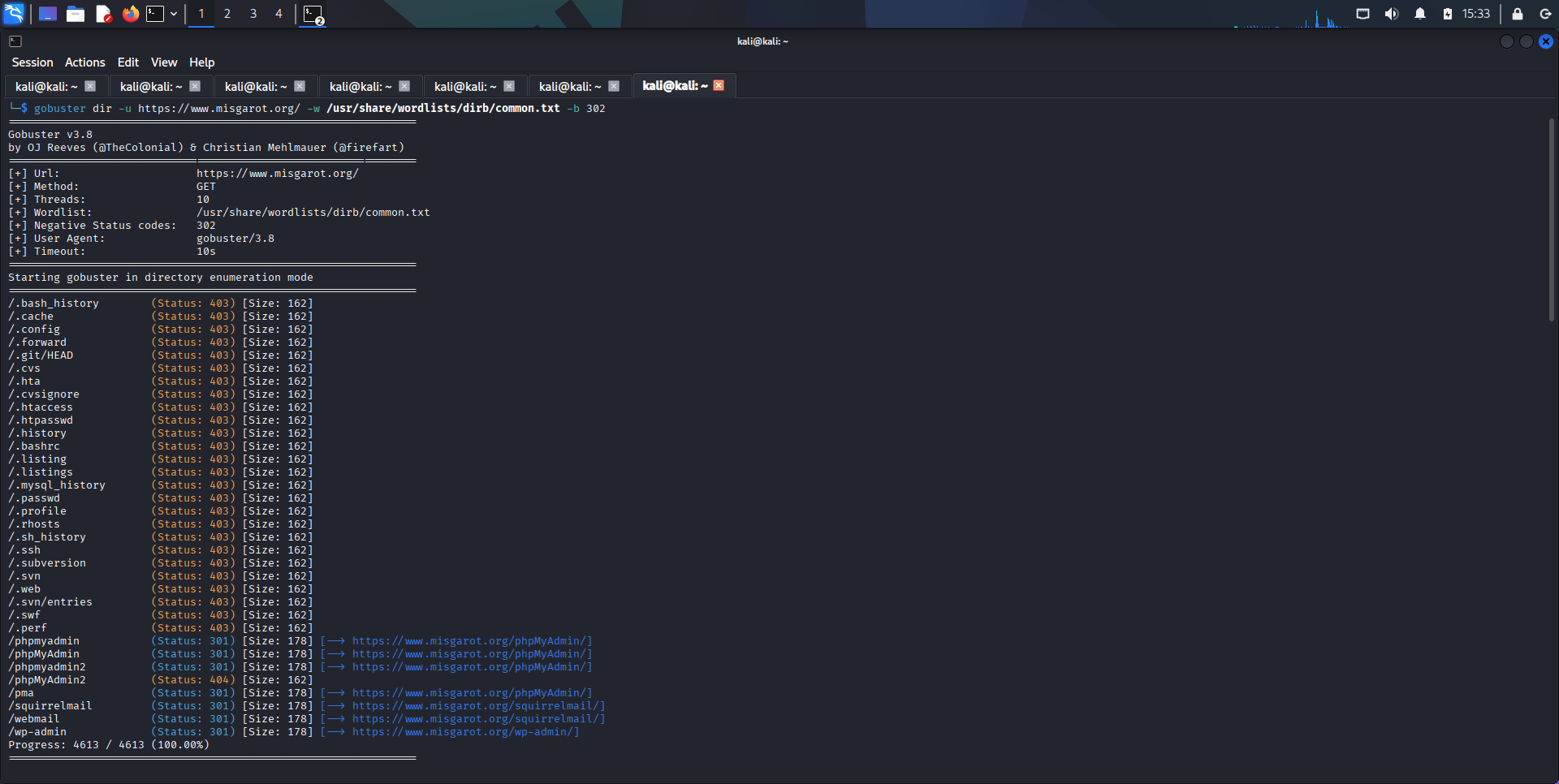The image size is (1559, 784).
Task: Click the log out session icon
Action: [1545, 14]
